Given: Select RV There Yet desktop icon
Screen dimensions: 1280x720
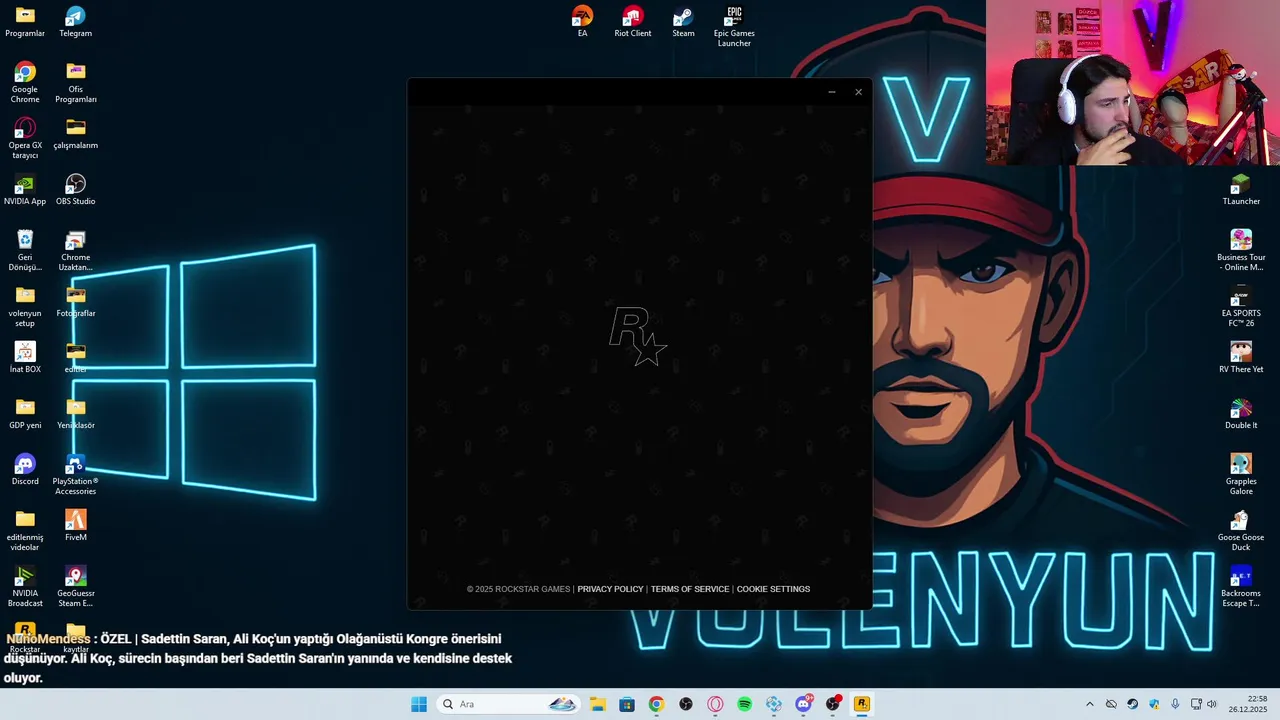Looking at the screenshot, I should 1241,357.
